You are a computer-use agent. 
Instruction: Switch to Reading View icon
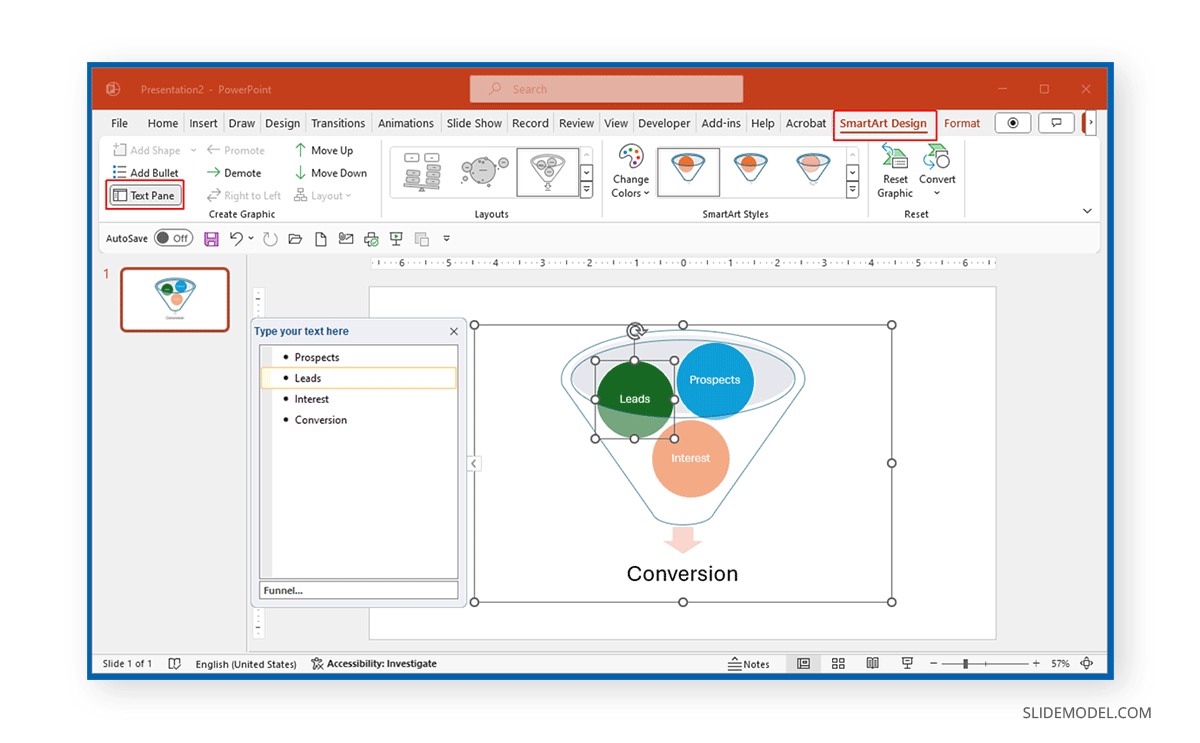(x=872, y=664)
